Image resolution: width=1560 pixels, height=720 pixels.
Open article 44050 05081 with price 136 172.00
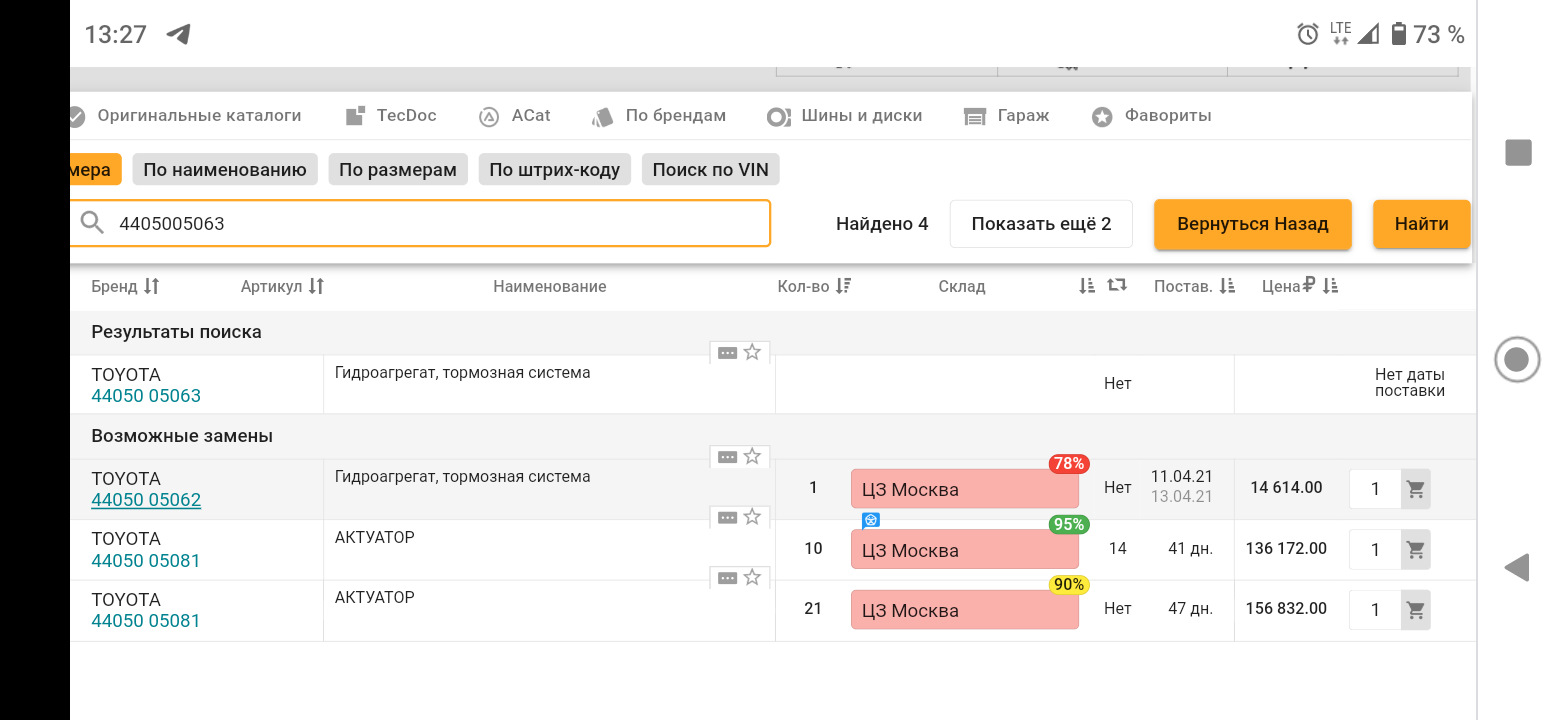click(146, 561)
